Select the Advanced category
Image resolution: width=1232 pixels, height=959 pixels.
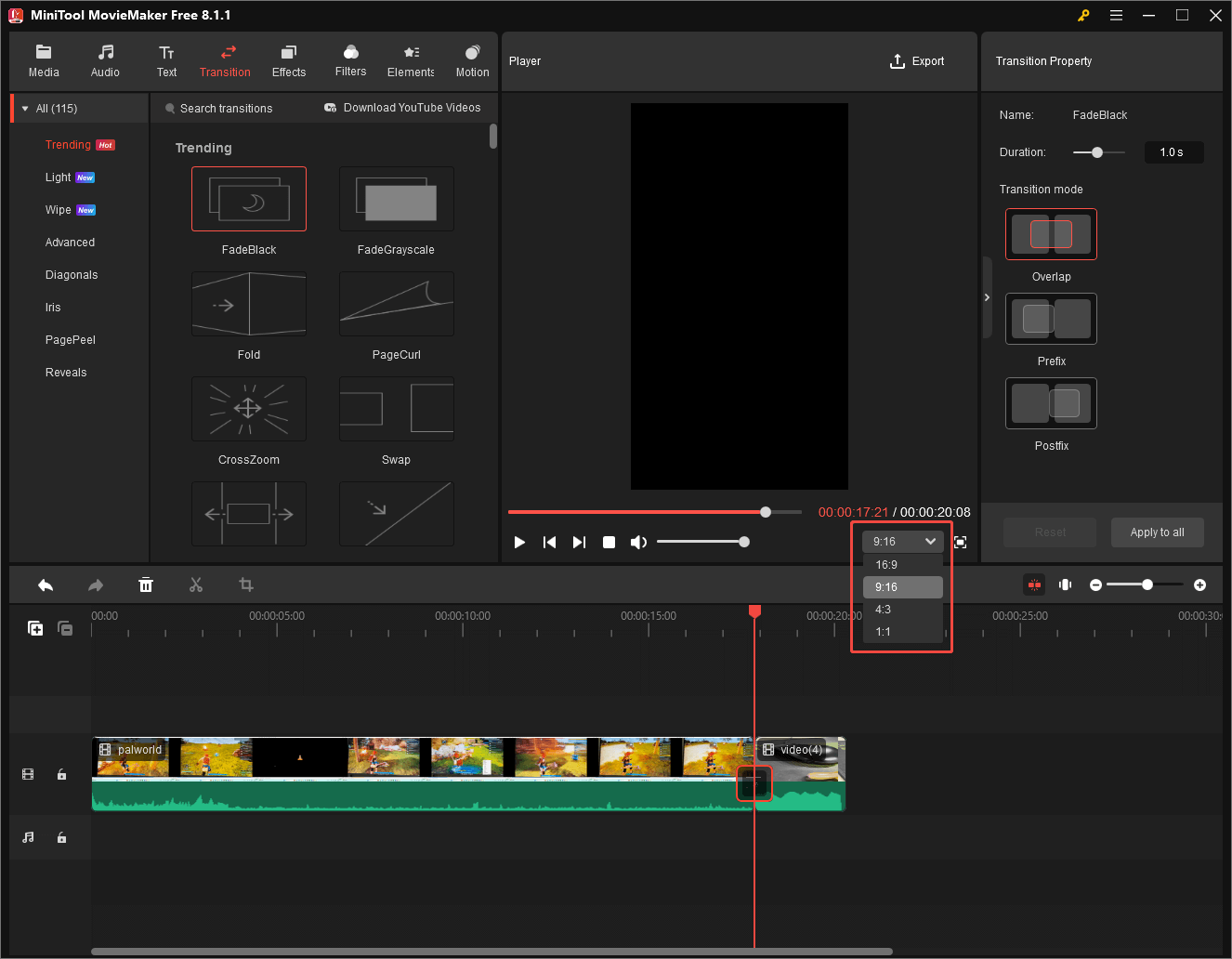(x=70, y=243)
